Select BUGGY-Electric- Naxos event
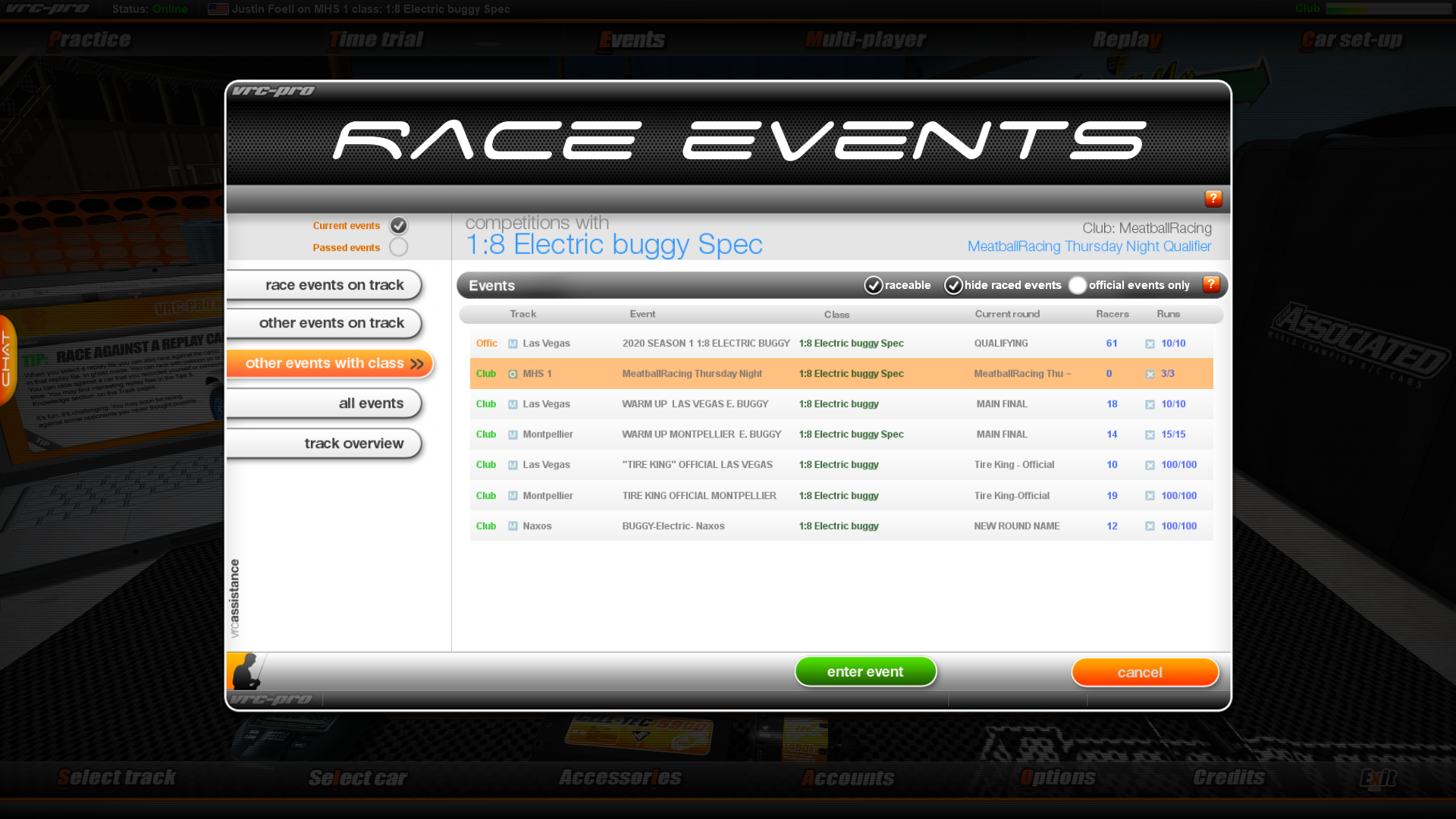 tap(841, 526)
